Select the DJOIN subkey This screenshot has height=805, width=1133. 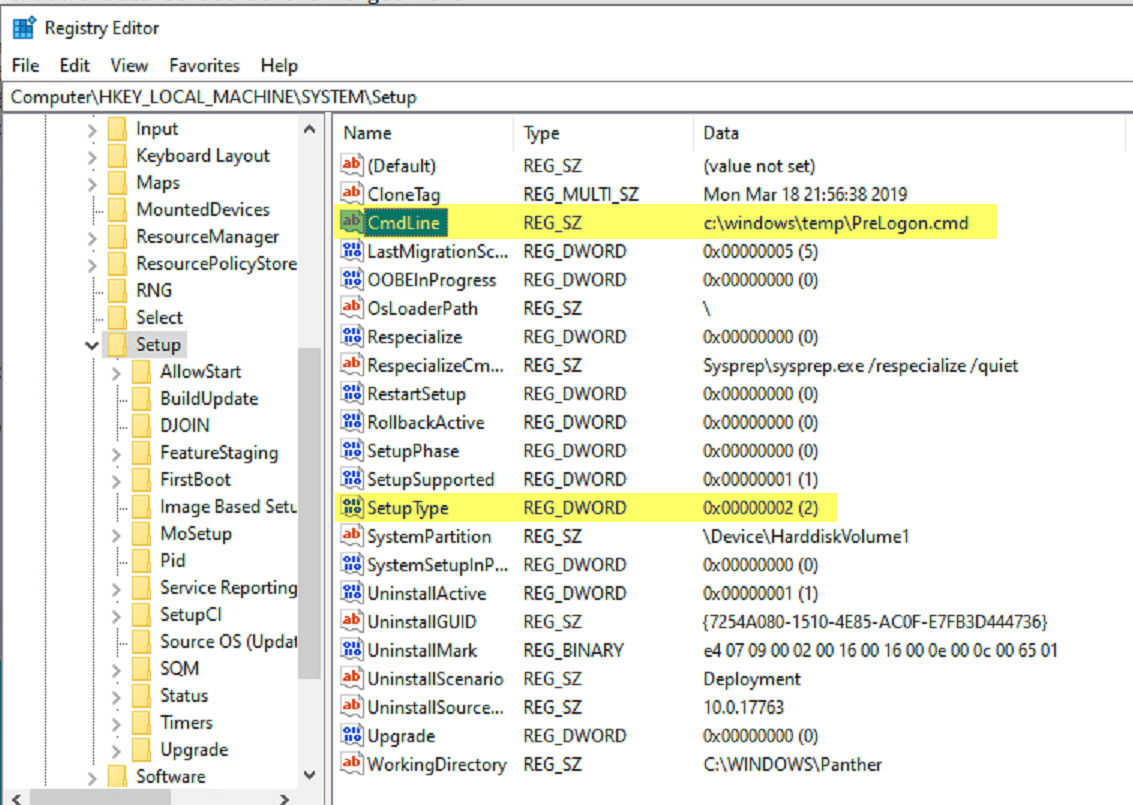coord(185,426)
